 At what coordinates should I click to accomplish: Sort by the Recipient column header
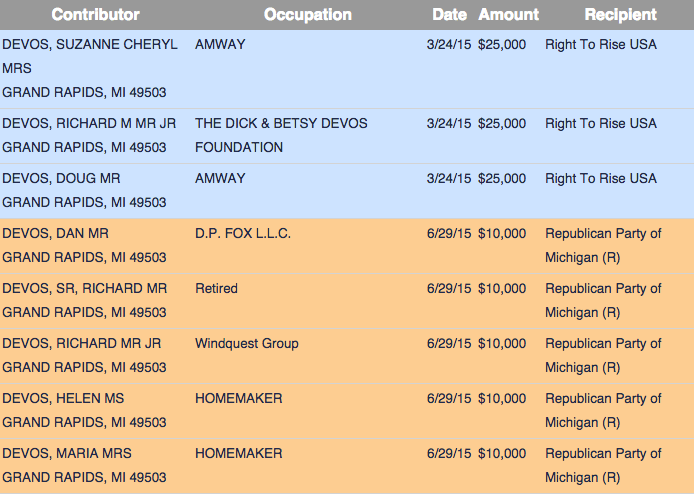pyautogui.click(x=620, y=15)
